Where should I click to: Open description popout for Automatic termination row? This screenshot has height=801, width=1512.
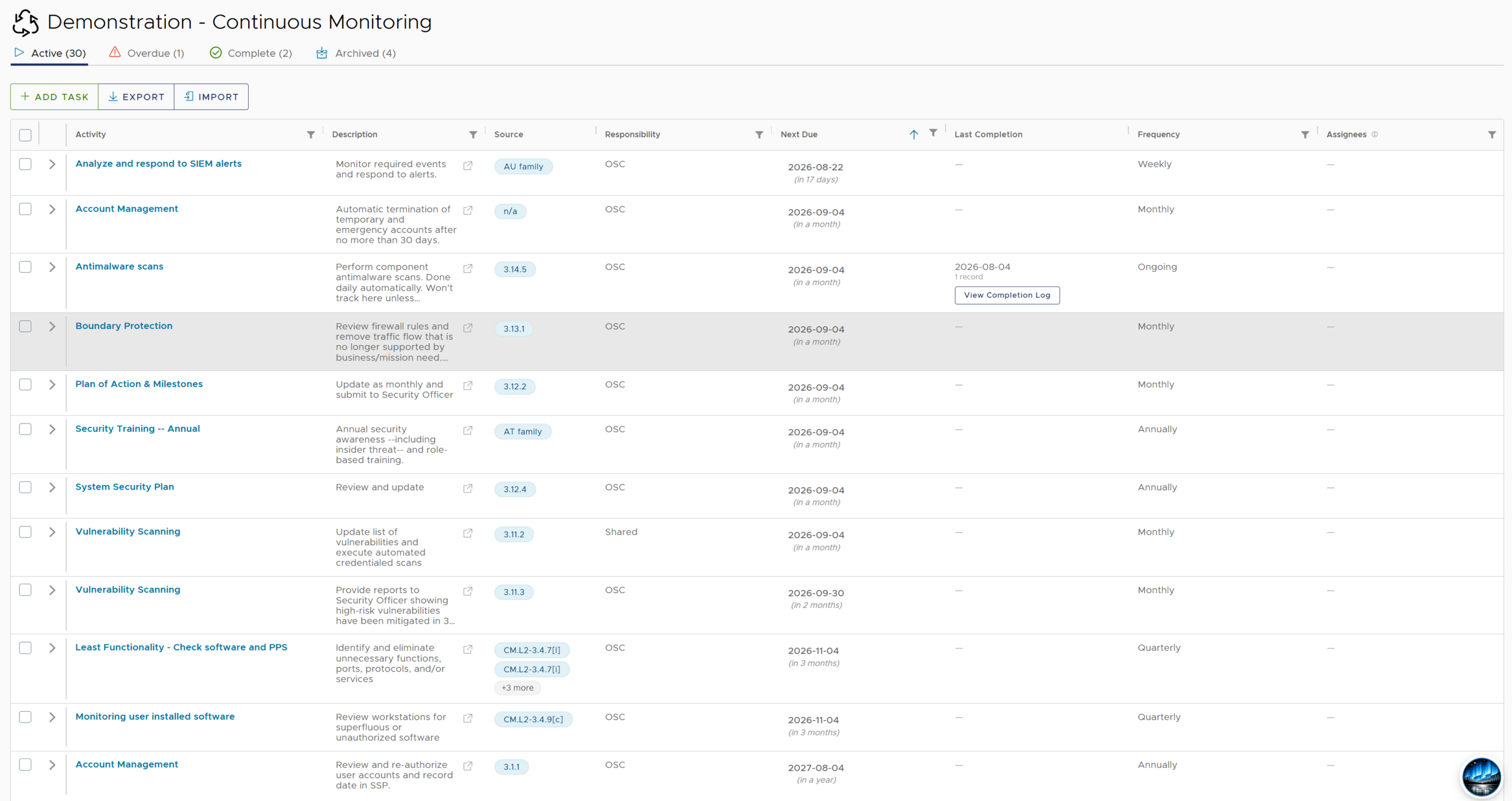tap(468, 211)
